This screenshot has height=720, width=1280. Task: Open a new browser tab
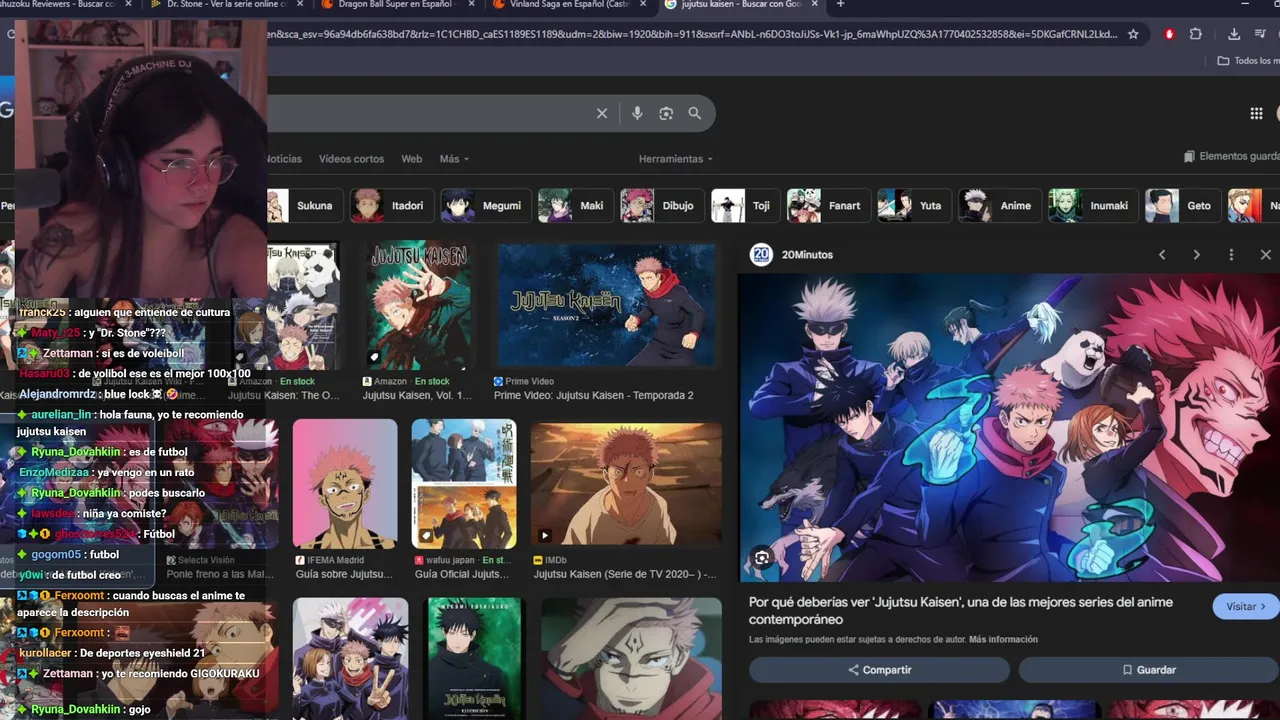click(840, 5)
